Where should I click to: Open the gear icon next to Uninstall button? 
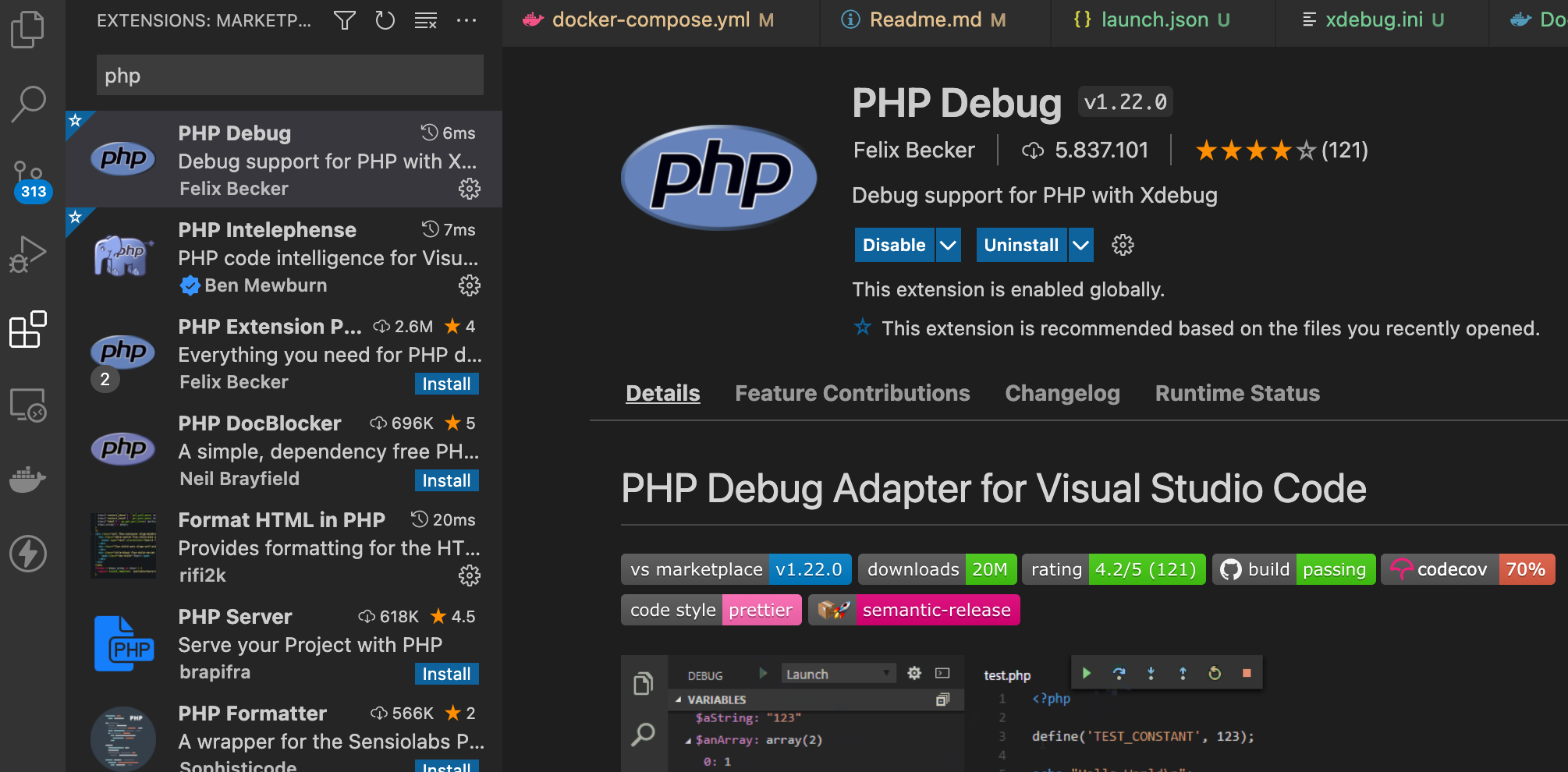1123,245
